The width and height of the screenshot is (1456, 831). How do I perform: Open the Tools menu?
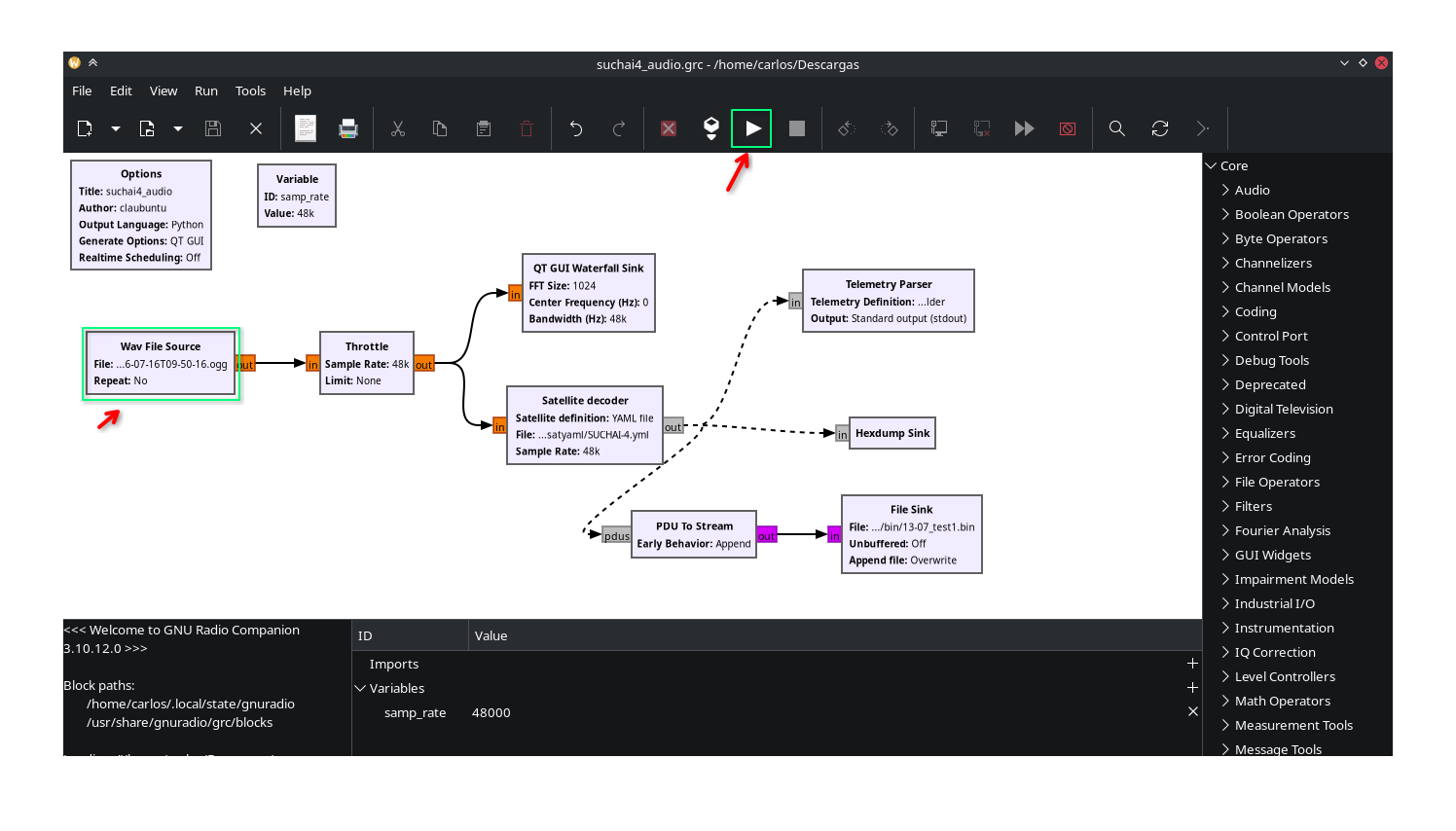tap(250, 90)
